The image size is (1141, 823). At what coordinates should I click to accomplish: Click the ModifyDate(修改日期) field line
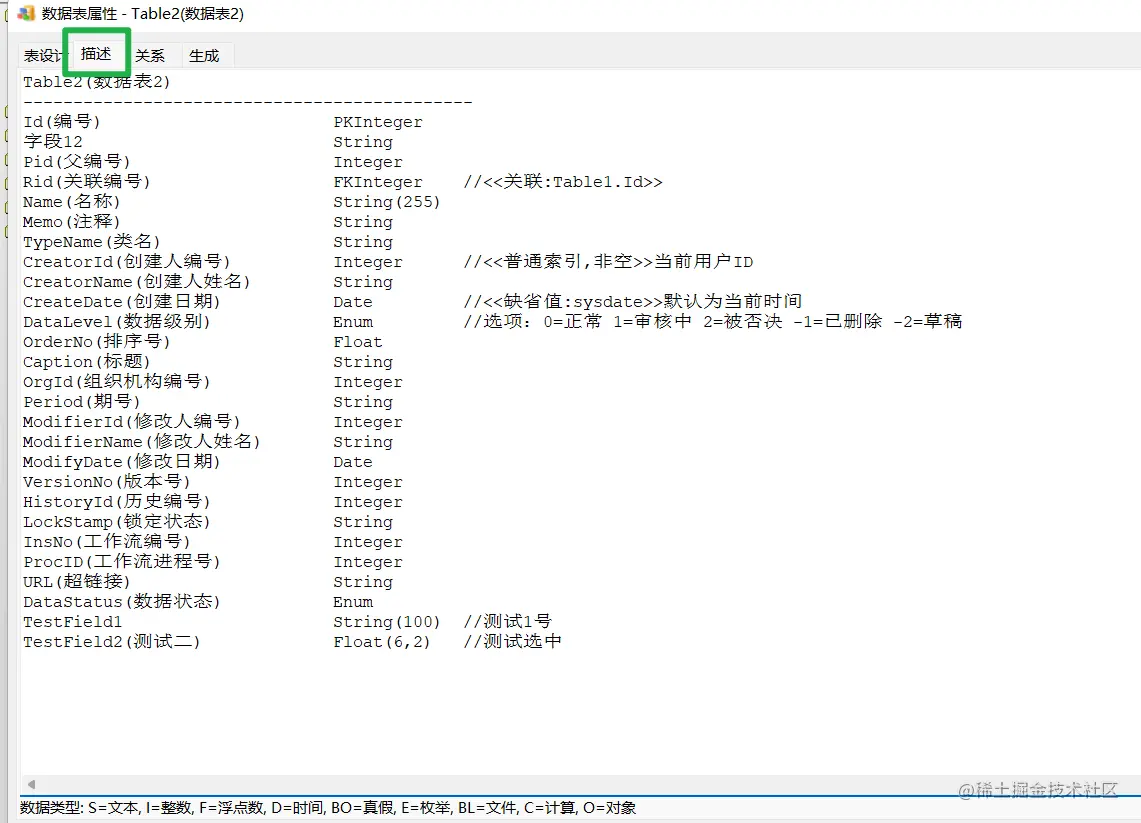pos(122,461)
